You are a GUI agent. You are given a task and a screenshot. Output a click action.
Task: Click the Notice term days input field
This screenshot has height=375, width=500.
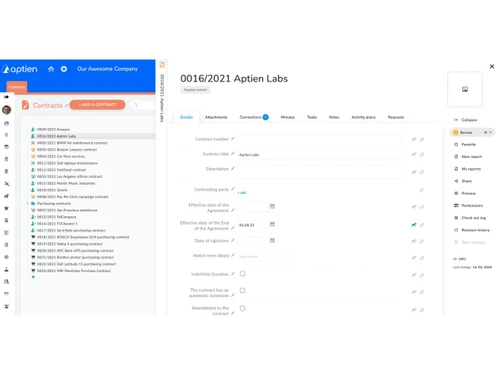(265, 256)
